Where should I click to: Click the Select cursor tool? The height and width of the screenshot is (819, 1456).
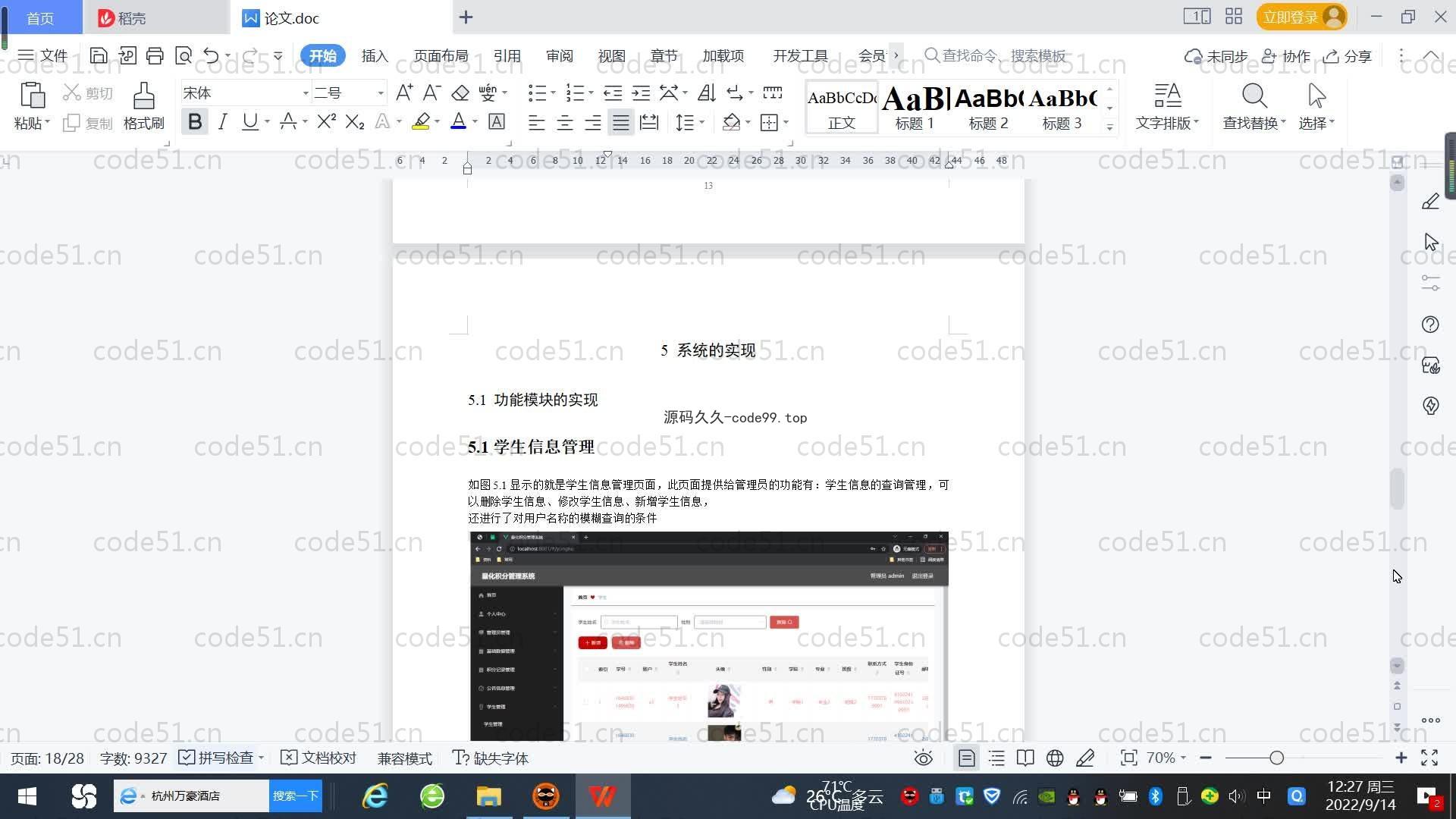point(1316,106)
